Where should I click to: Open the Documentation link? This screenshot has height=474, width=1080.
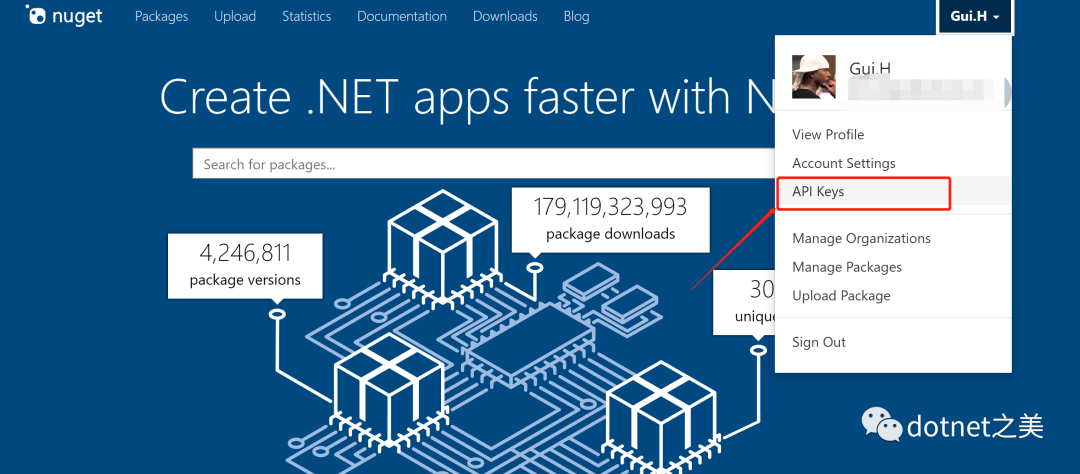(x=402, y=17)
